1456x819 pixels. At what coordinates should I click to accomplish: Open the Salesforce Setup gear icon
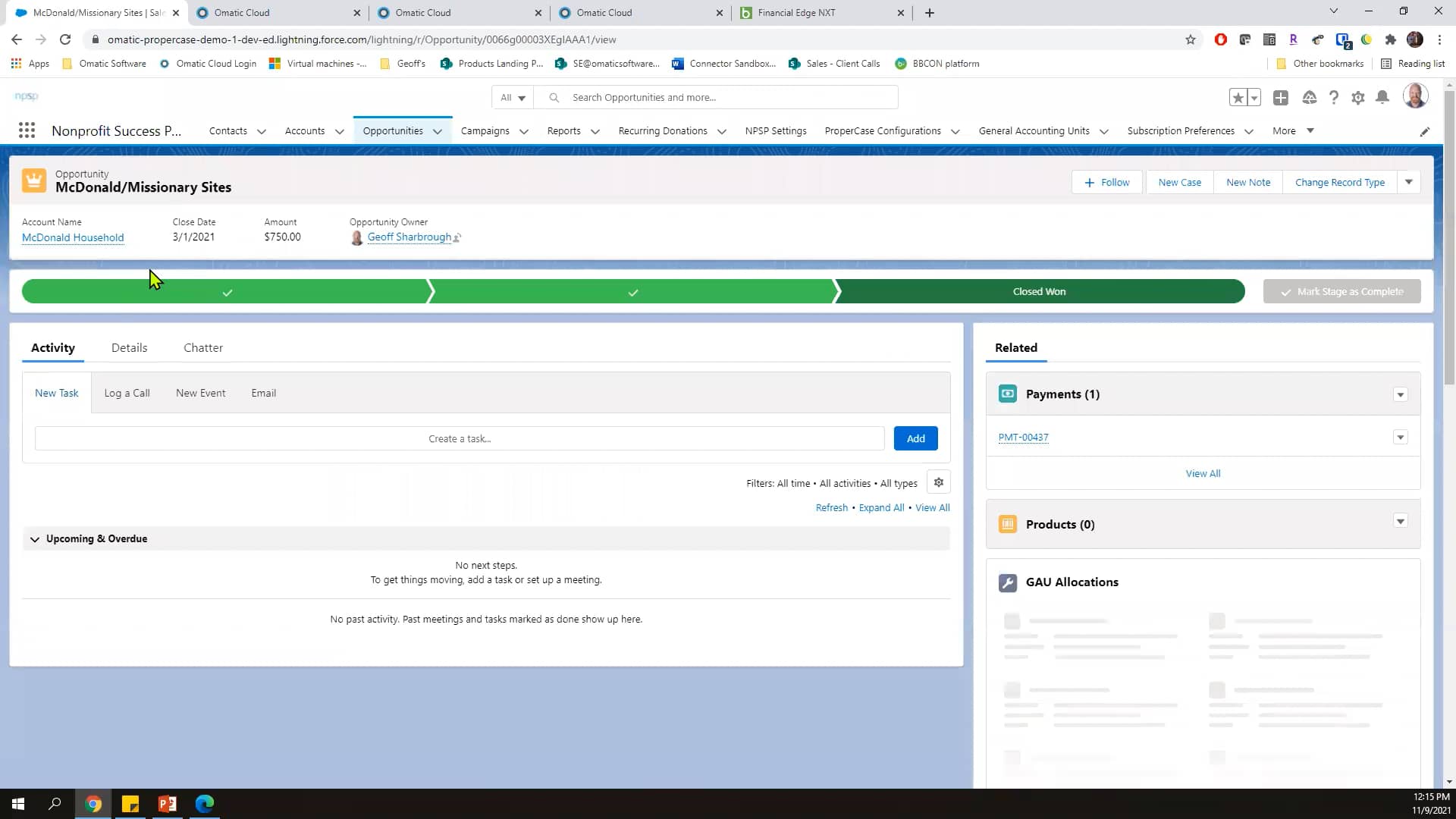coord(1358,98)
